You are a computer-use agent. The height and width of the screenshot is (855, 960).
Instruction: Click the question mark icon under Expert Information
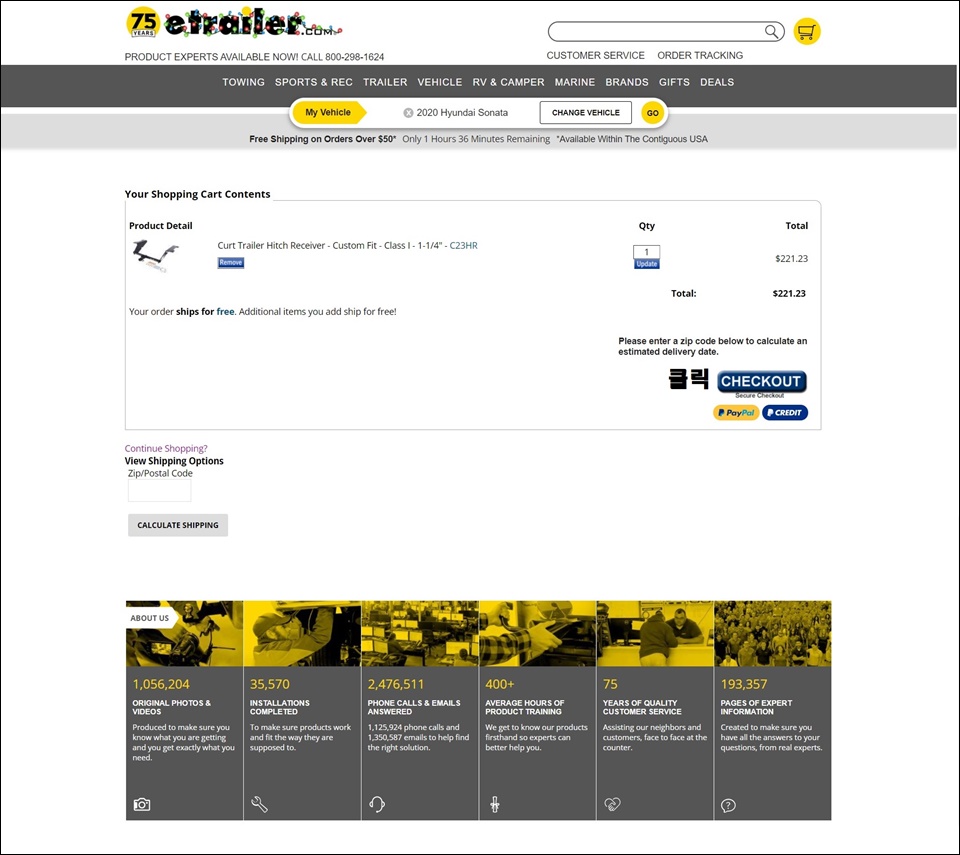(x=728, y=805)
